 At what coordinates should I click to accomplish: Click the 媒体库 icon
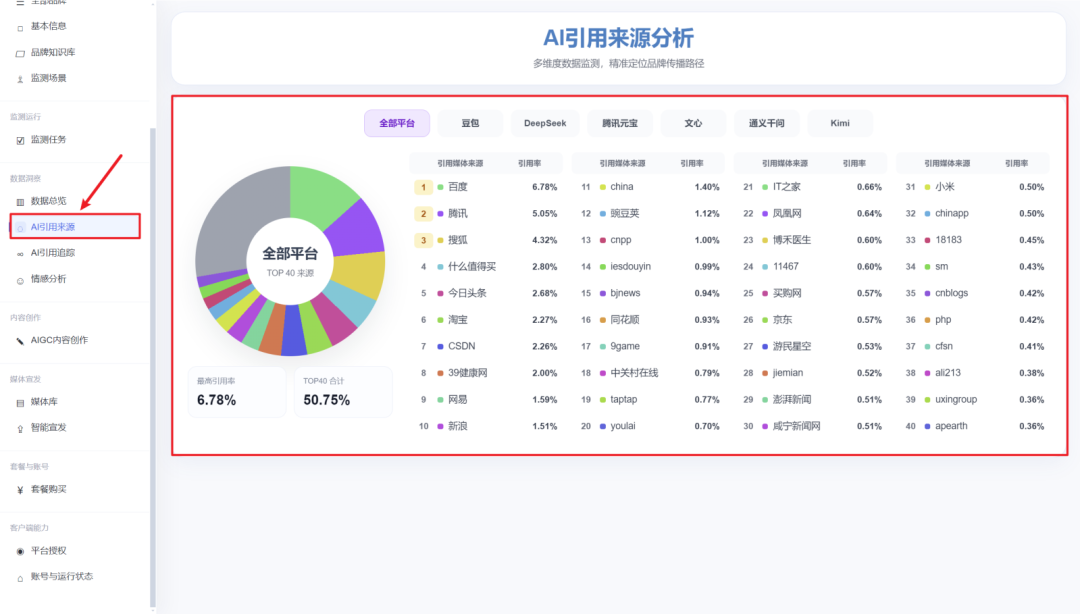[20, 402]
